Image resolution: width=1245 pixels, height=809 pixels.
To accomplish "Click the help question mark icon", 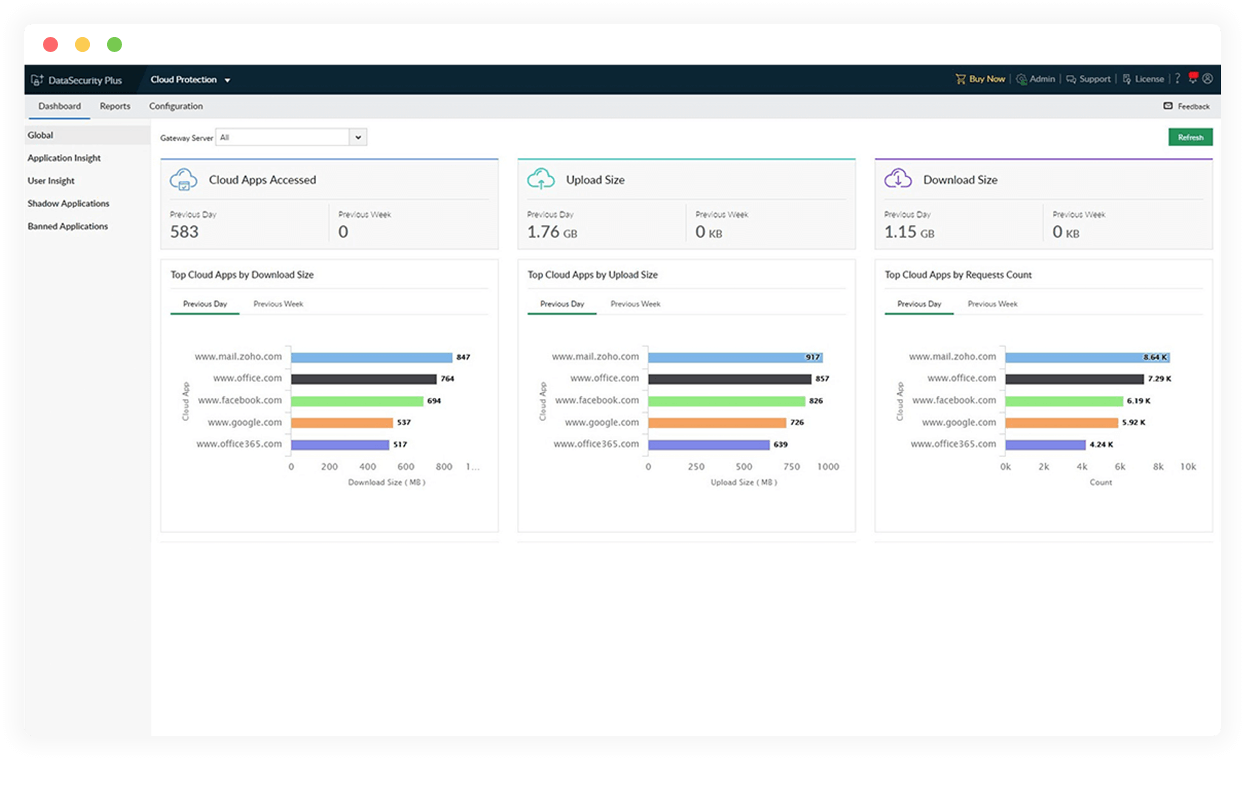I will pos(1177,79).
